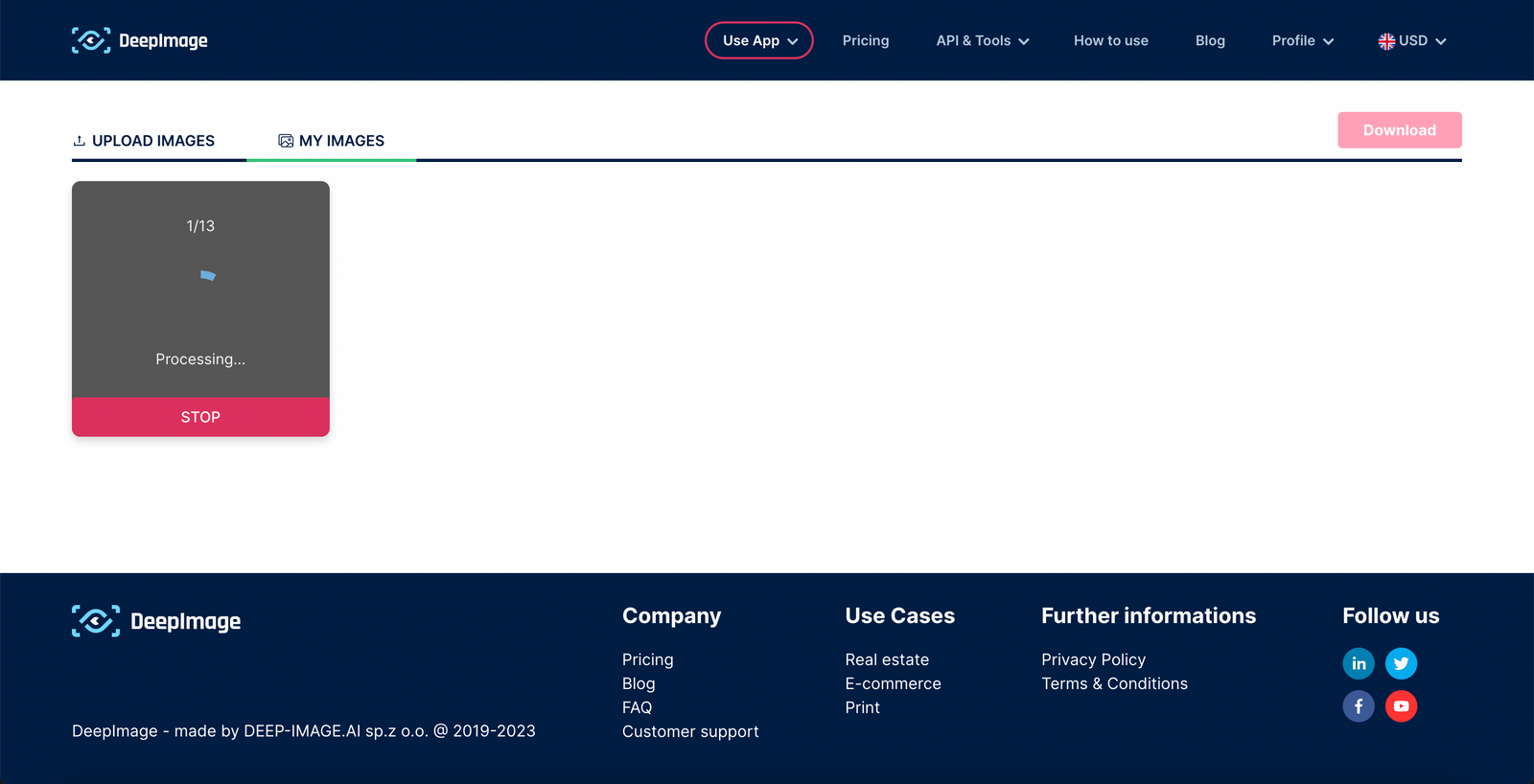Open Twitter social icon

[x=1401, y=663]
